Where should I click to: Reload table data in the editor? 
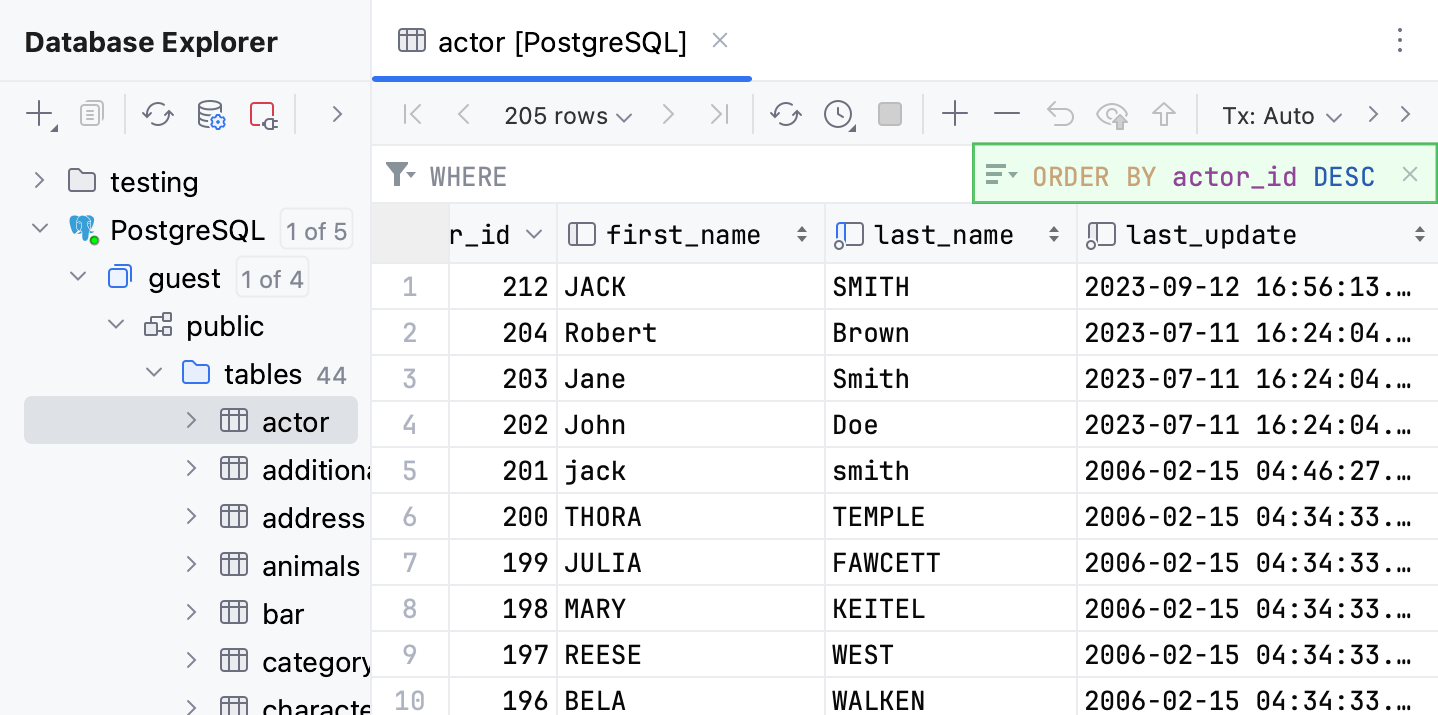(786, 114)
